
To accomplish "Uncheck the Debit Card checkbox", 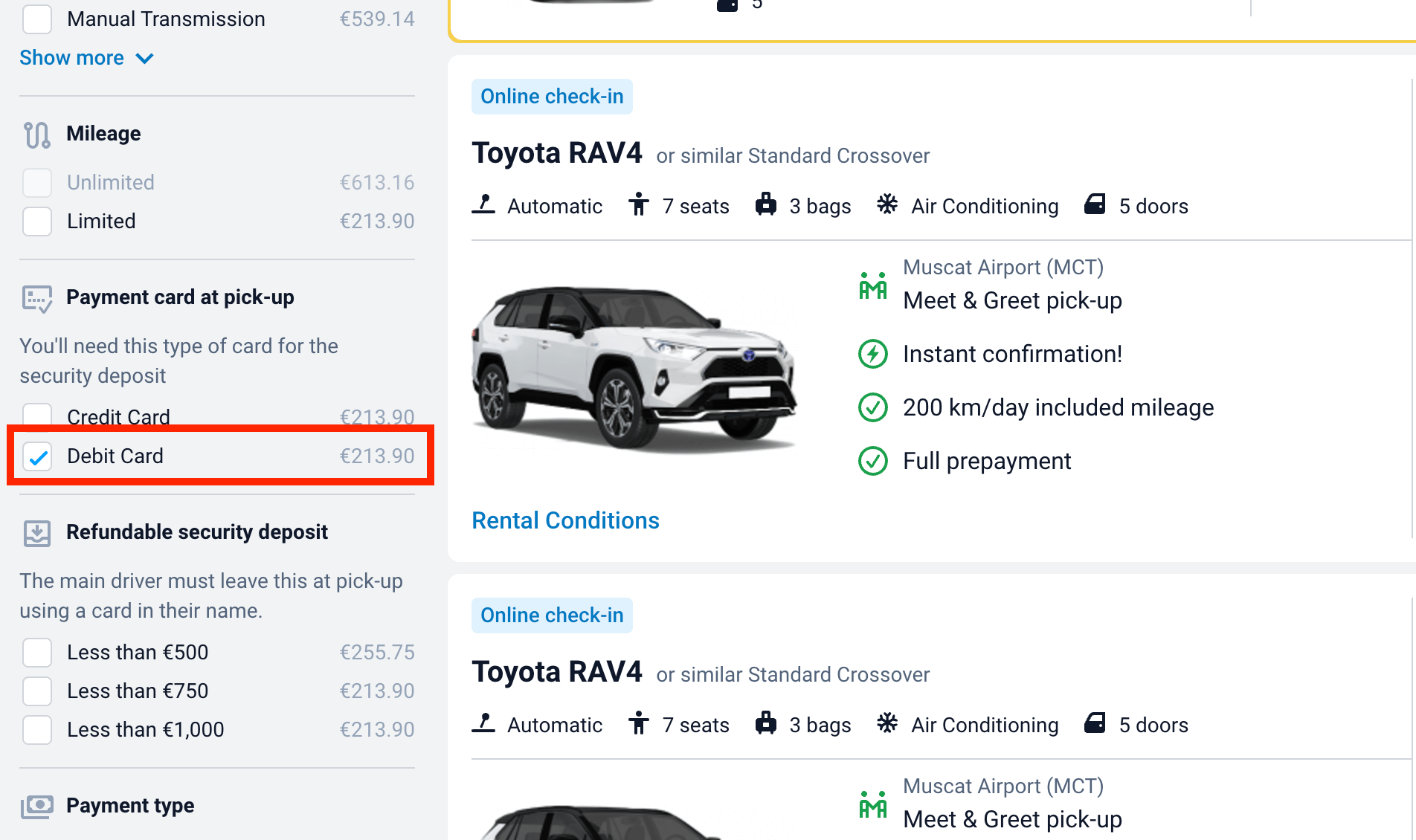I will click(x=37, y=456).
